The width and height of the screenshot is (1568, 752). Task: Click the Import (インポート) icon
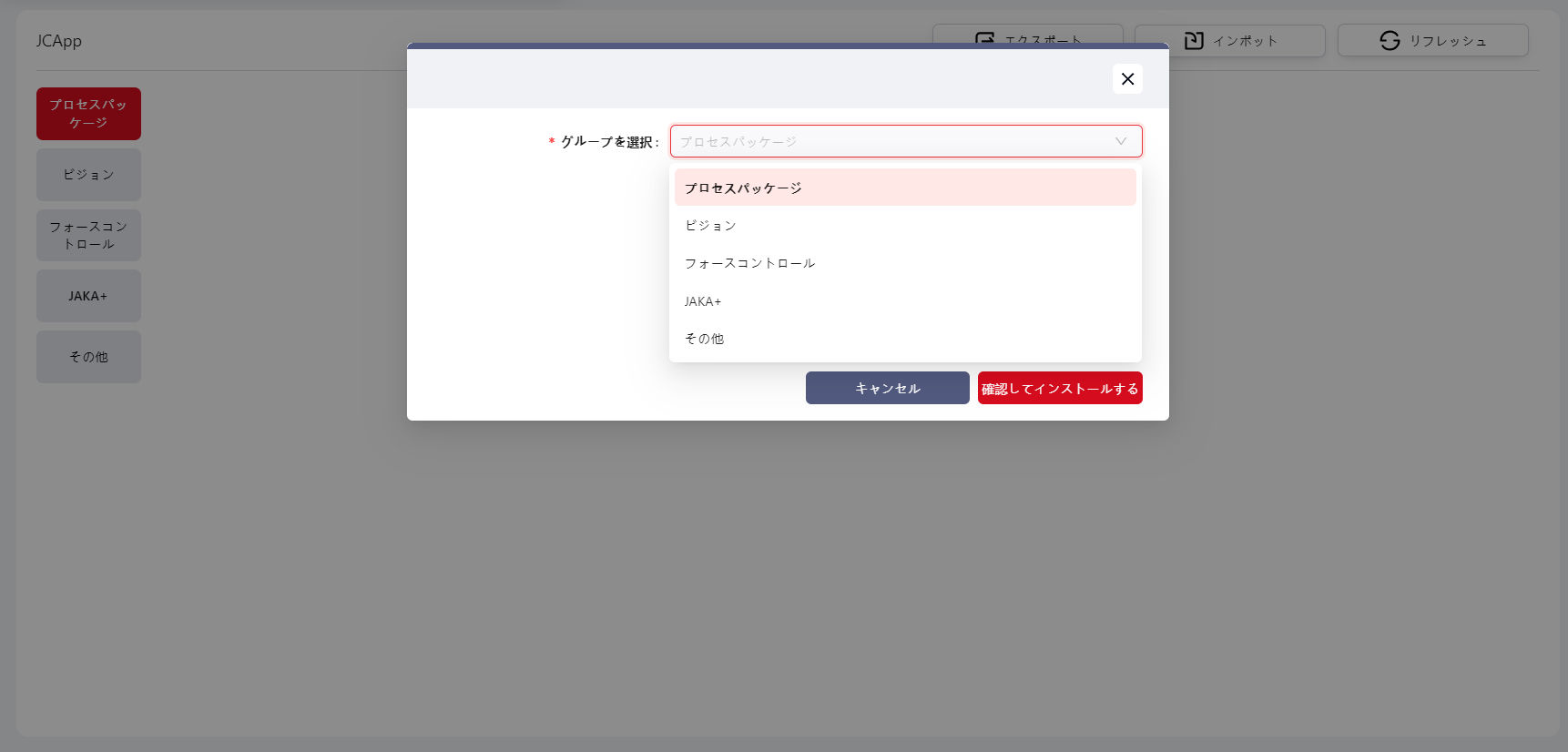click(1194, 41)
